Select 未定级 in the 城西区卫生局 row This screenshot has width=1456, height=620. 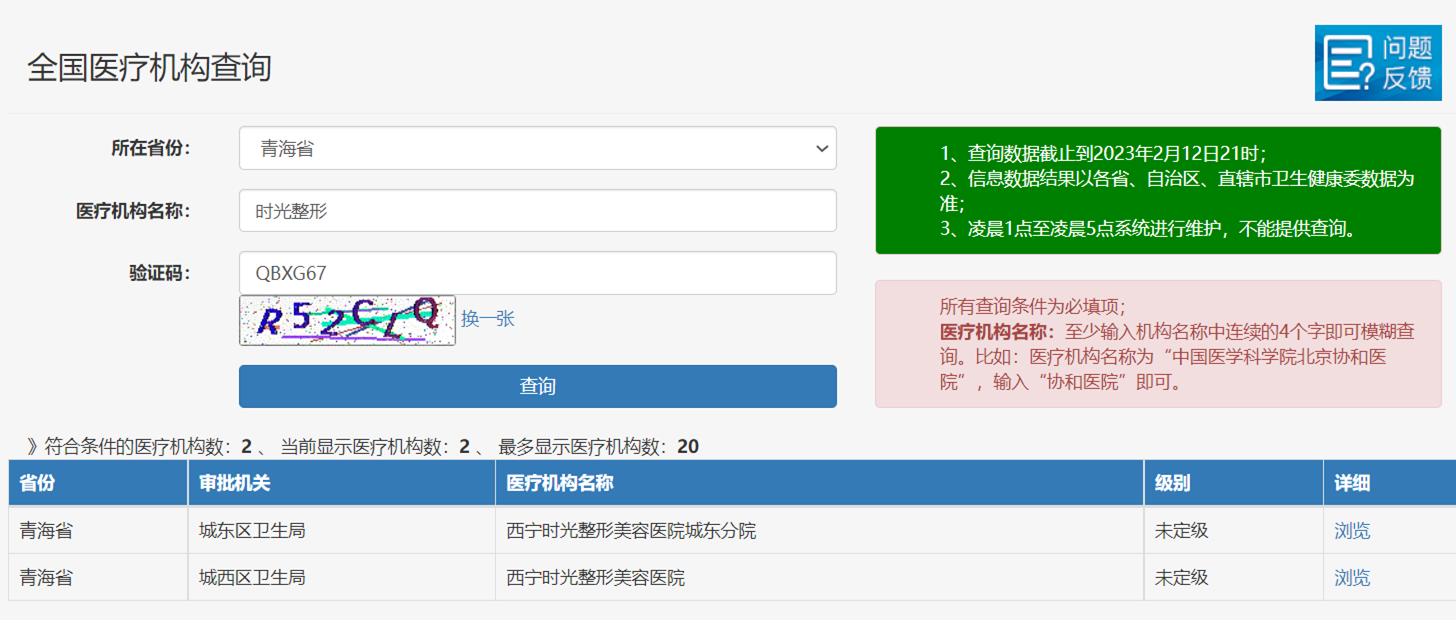tap(1233, 578)
